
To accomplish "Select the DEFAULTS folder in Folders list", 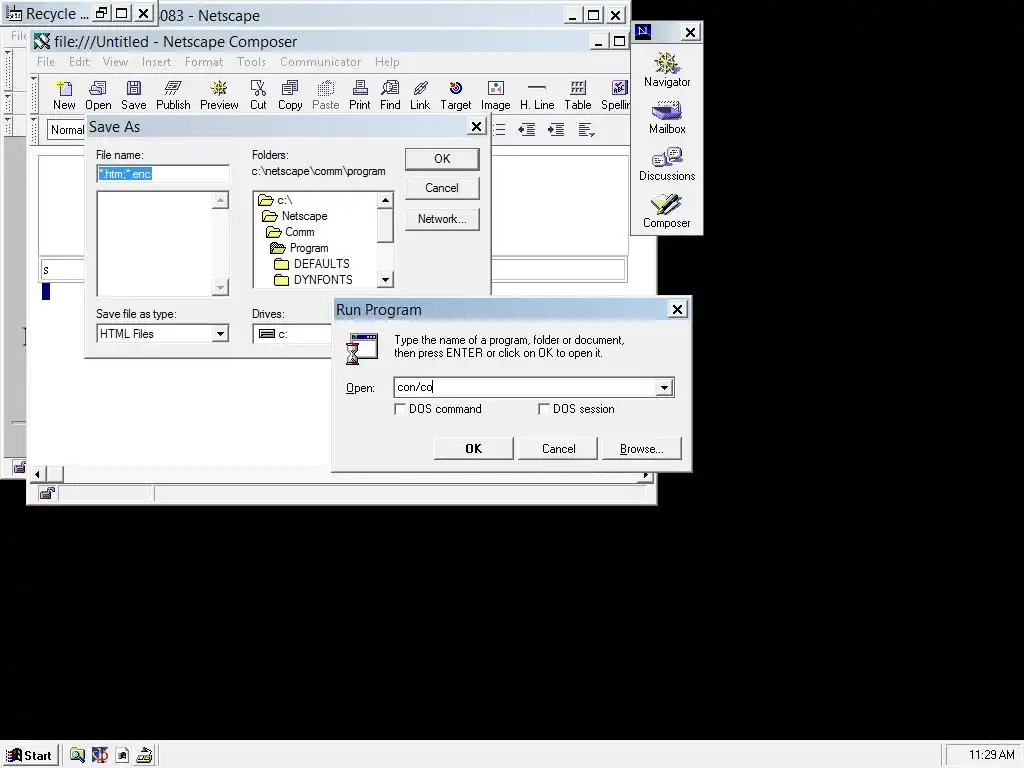I will [x=312, y=264].
